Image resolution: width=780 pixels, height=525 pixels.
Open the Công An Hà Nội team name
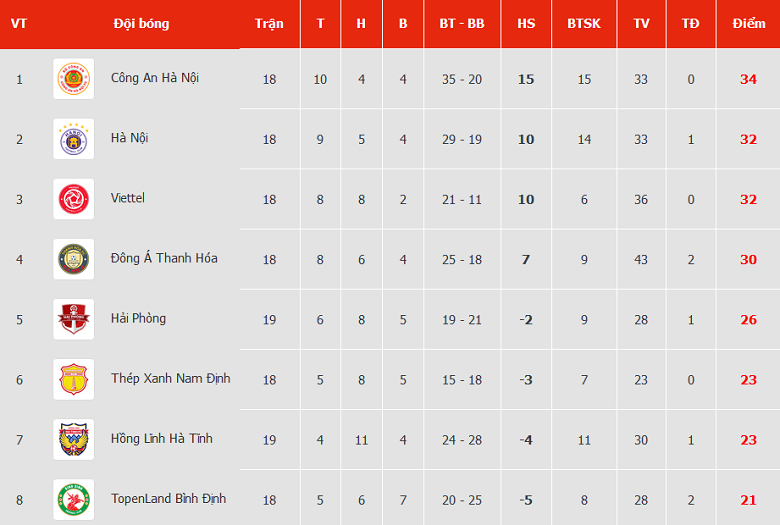point(155,78)
